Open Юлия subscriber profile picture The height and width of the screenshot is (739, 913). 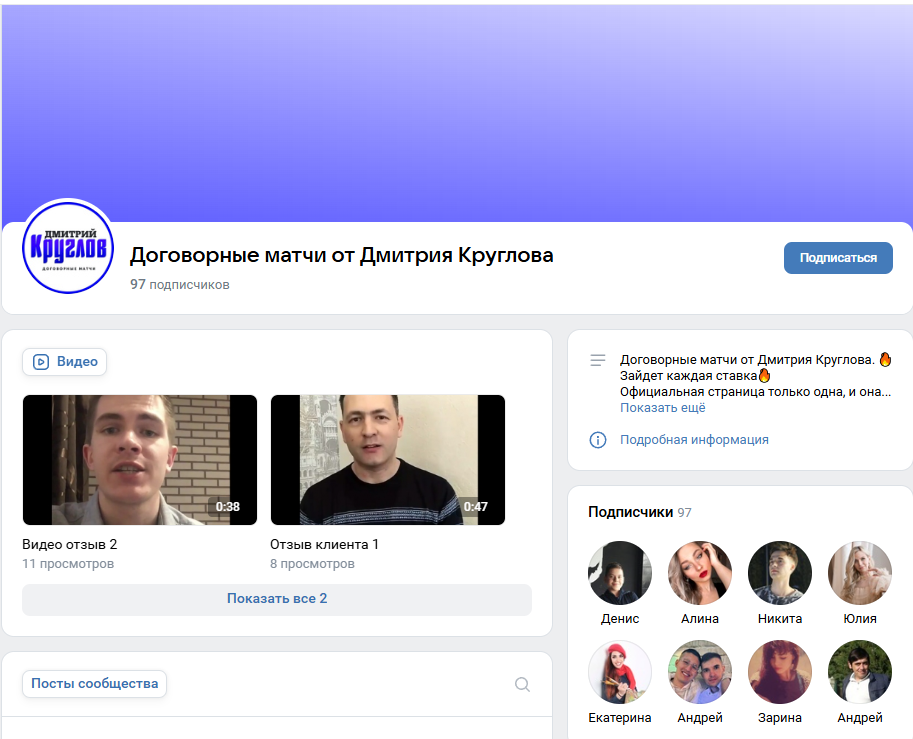[859, 572]
